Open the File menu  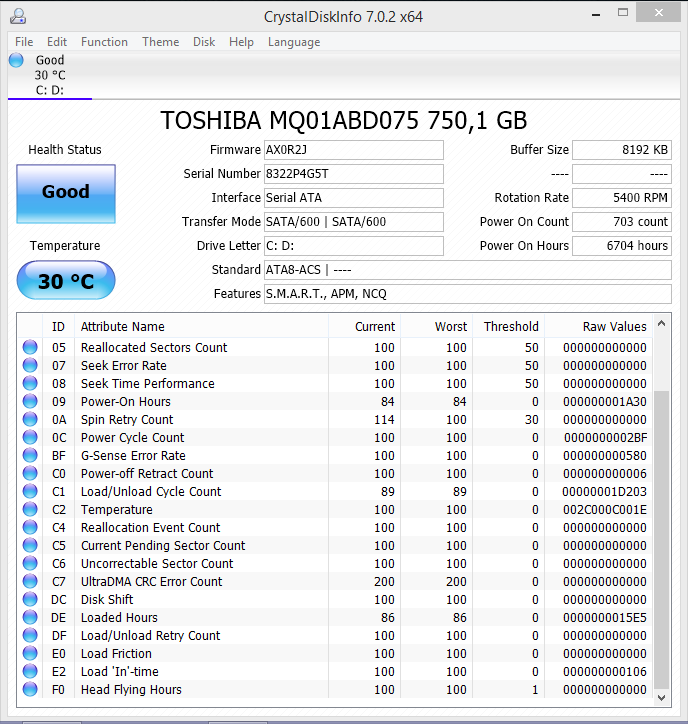(x=24, y=42)
